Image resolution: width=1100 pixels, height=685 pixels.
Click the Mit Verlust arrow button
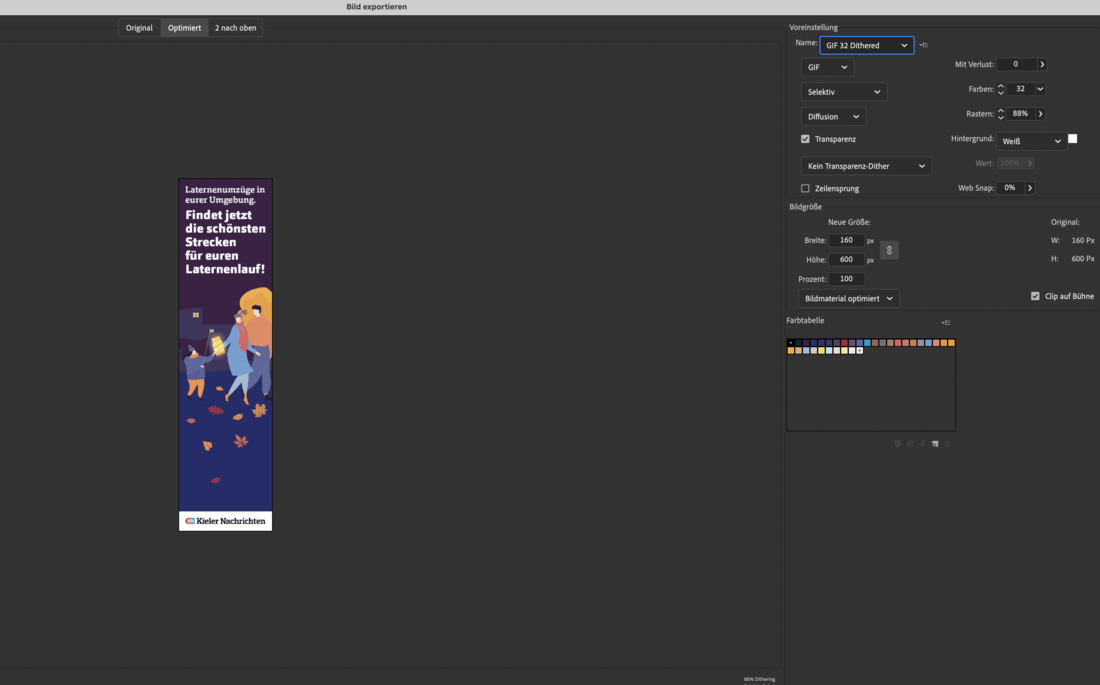click(1042, 64)
